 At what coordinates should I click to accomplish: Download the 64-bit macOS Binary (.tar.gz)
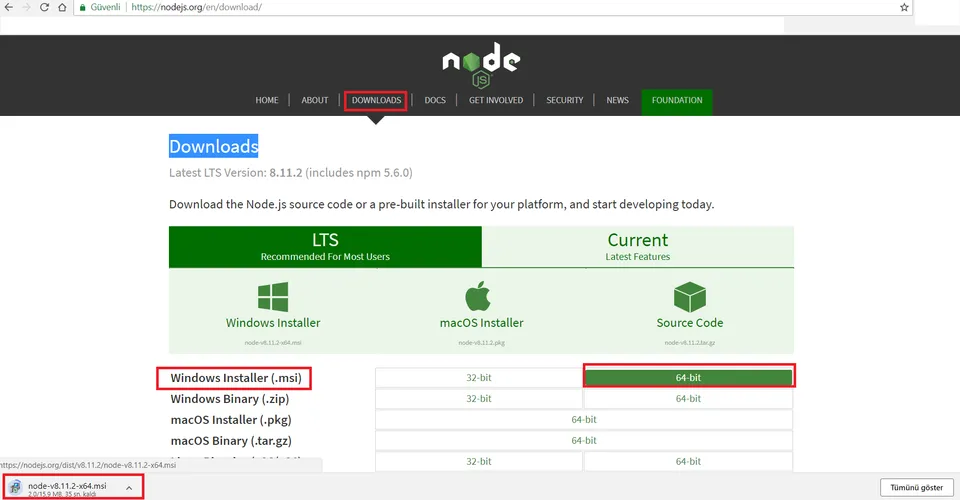tap(584, 441)
